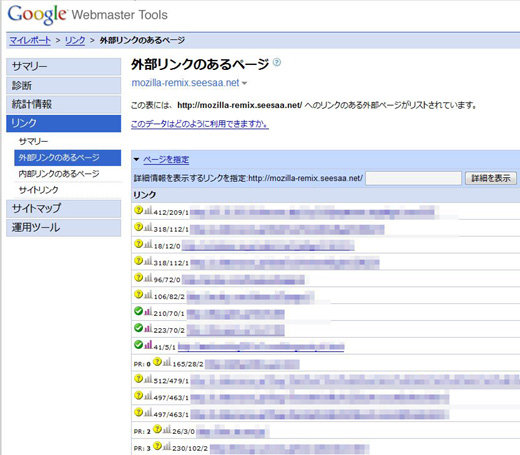Click the green check icon in the 41/5/1 row
This screenshot has height=455, width=520.
click(138, 345)
